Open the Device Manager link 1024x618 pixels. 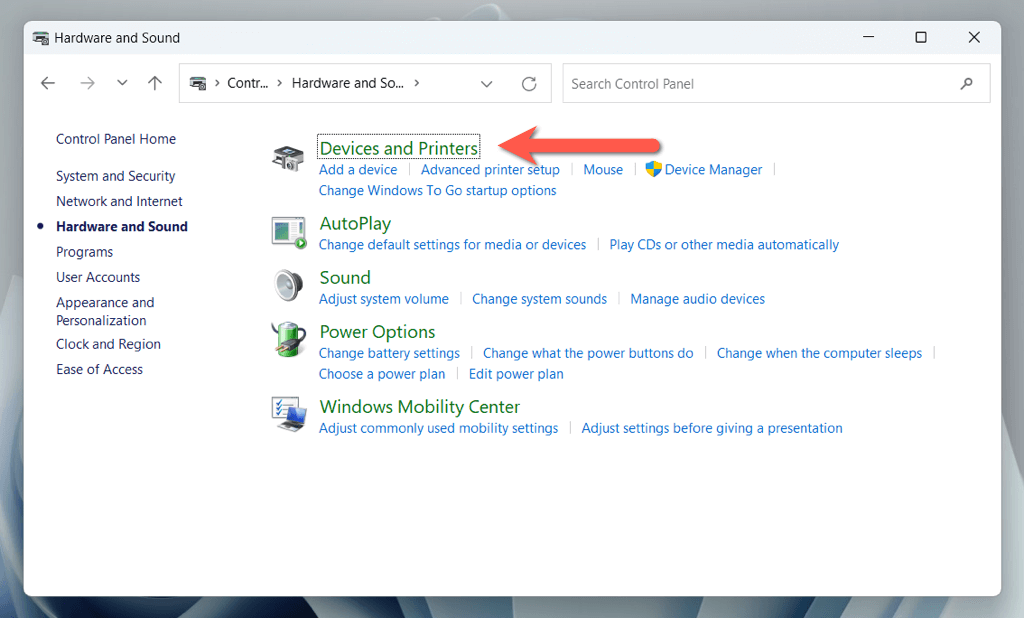(x=712, y=170)
